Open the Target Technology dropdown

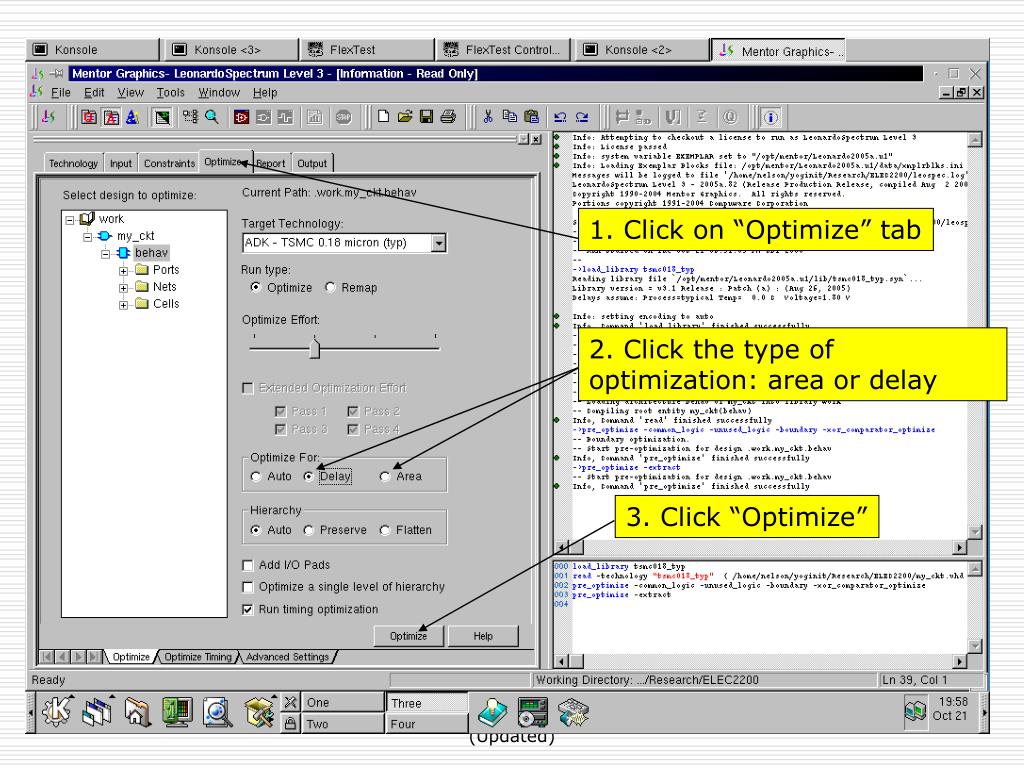438,243
